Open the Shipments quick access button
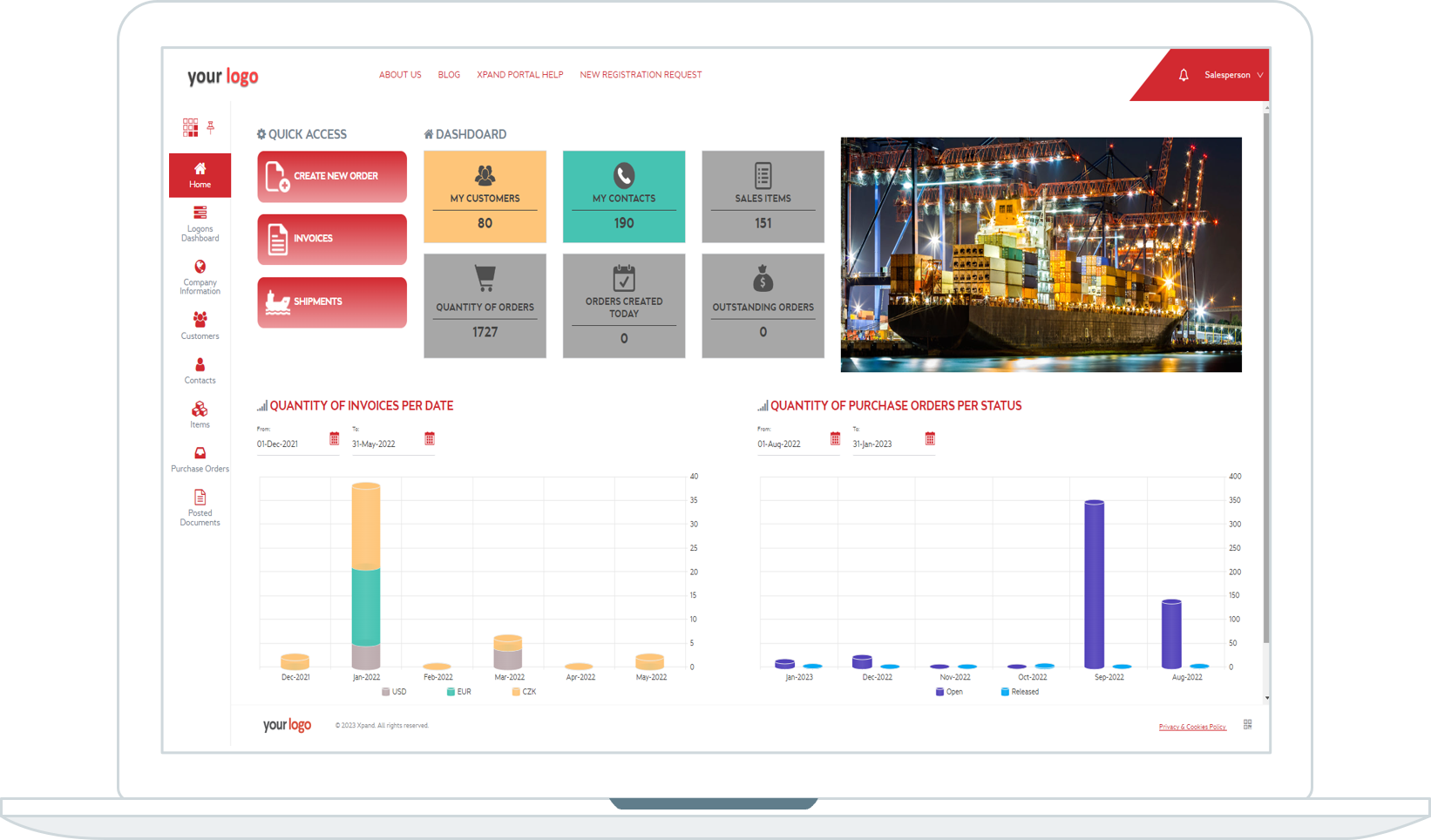This screenshot has width=1431, height=840. point(332,302)
